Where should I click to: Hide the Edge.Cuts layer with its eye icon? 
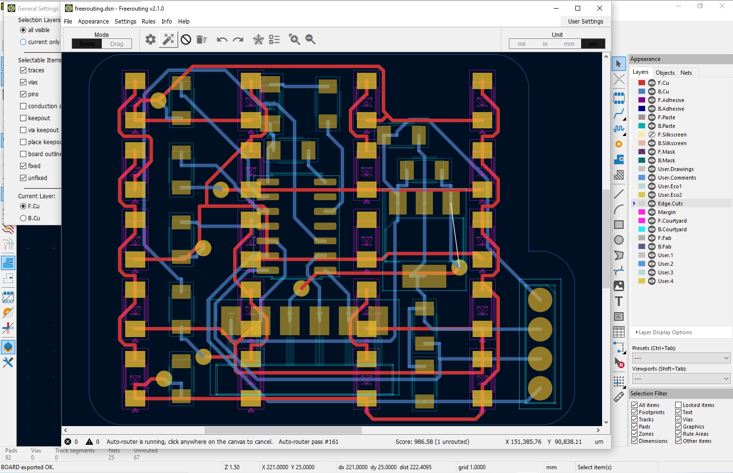[x=651, y=204]
